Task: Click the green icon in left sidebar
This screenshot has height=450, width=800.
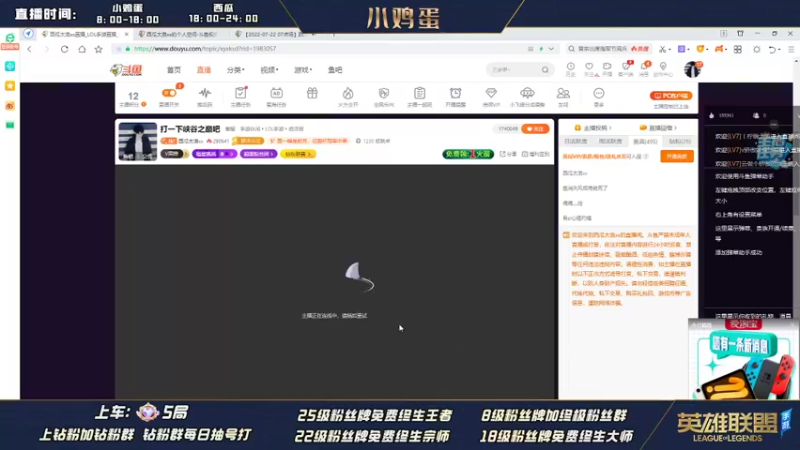Action: (x=10, y=125)
